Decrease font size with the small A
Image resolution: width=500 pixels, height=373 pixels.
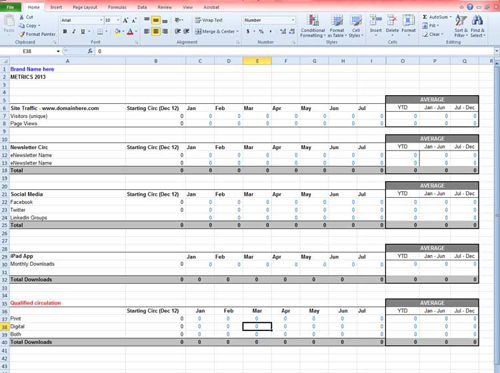coord(134,20)
